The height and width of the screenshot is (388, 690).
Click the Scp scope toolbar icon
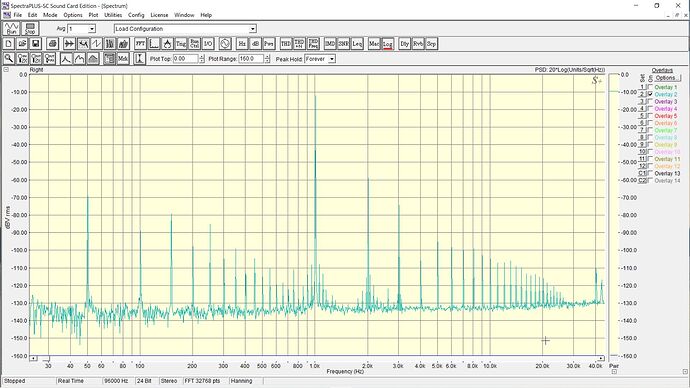pyautogui.click(x=431, y=44)
